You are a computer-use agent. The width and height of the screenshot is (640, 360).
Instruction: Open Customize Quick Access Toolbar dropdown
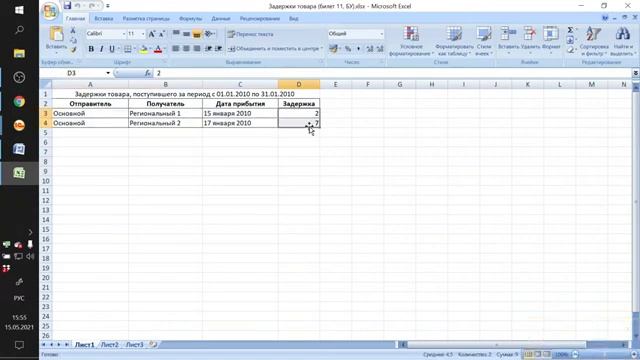[108, 6]
